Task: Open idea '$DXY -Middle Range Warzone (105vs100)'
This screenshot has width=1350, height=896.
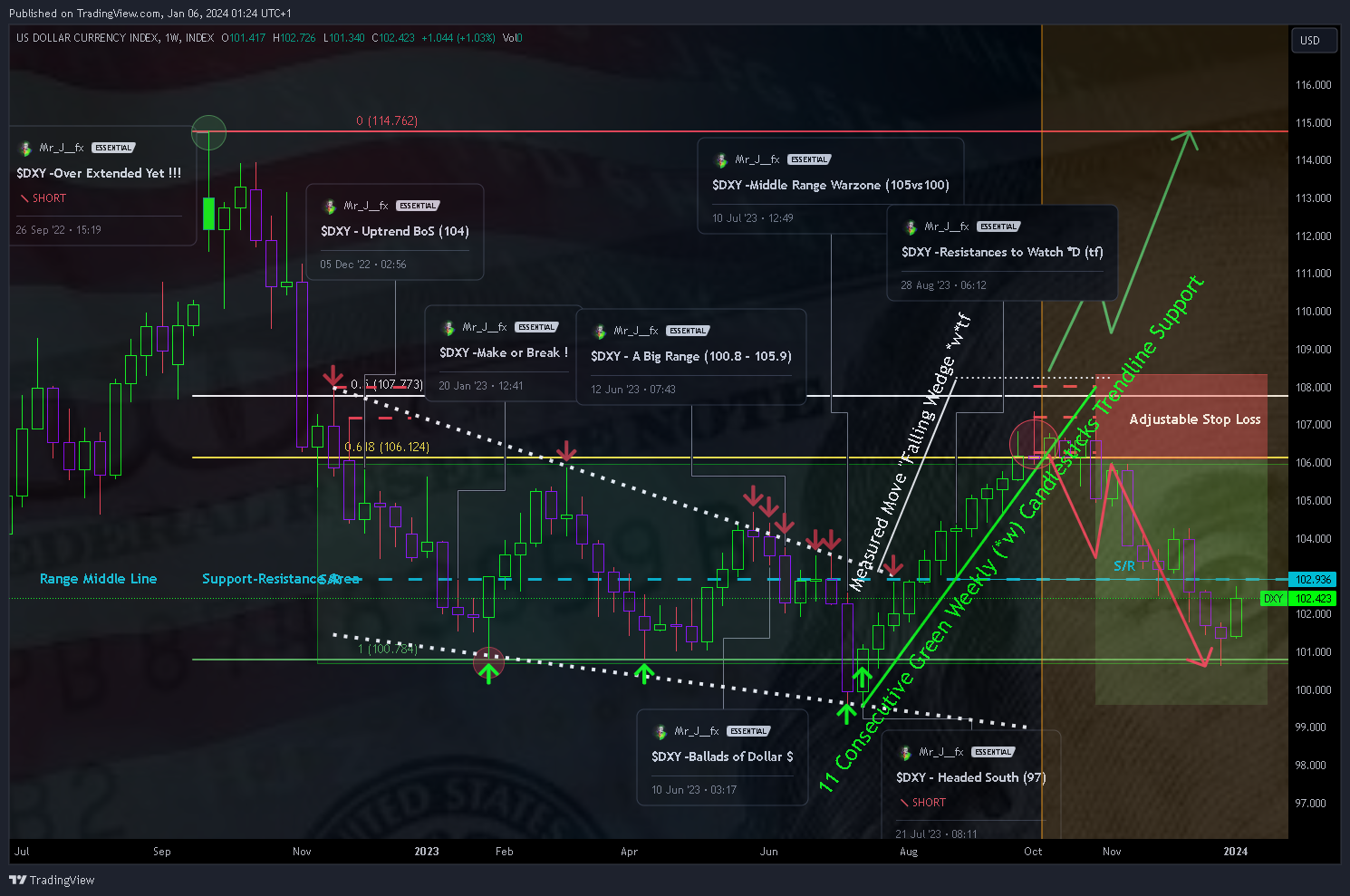Action: pos(831,185)
